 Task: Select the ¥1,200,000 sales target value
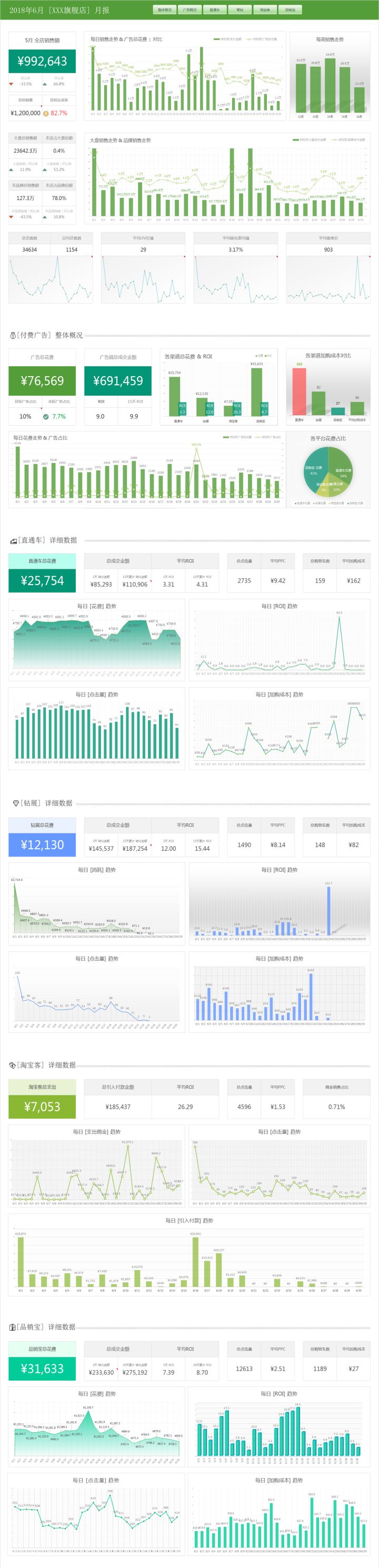(26, 113)
